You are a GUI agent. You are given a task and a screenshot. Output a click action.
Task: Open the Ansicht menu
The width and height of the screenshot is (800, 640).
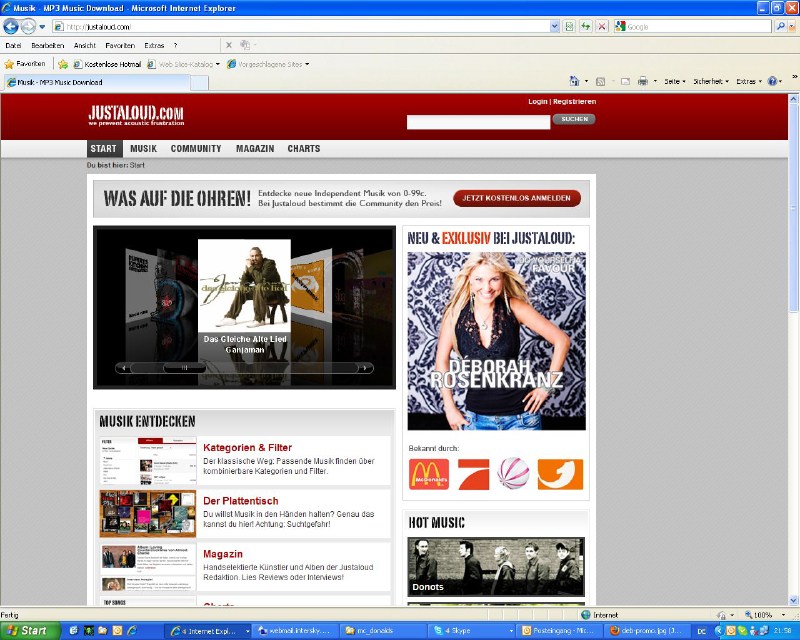[84, 45]
